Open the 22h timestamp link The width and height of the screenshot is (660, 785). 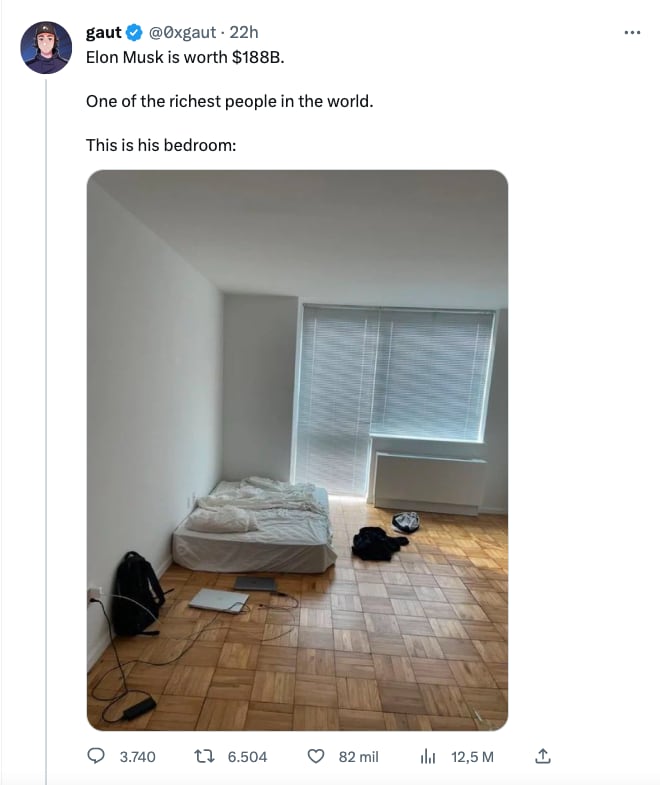pyautogui.click(x=244, y=33)
